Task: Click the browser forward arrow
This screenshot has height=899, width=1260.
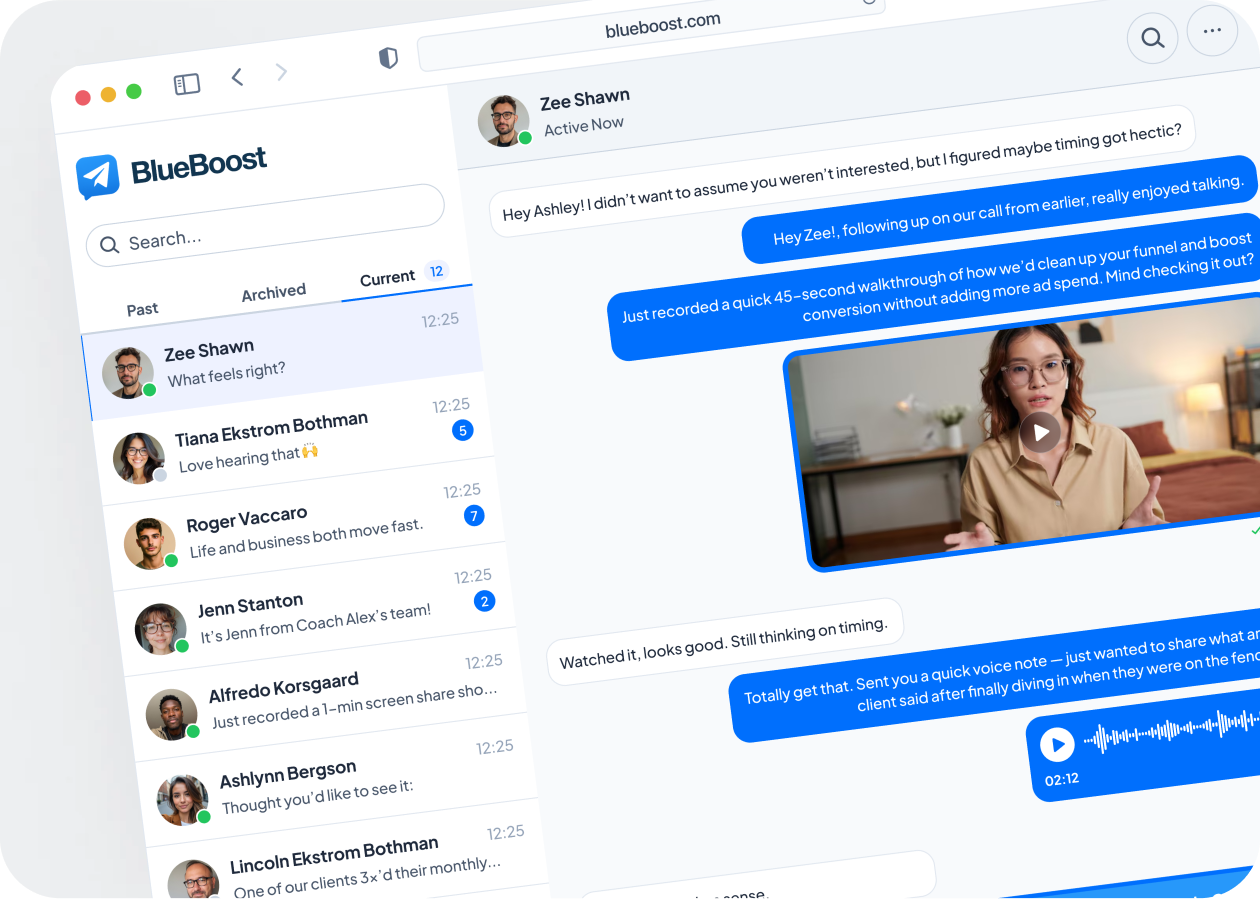Action: 281,71
